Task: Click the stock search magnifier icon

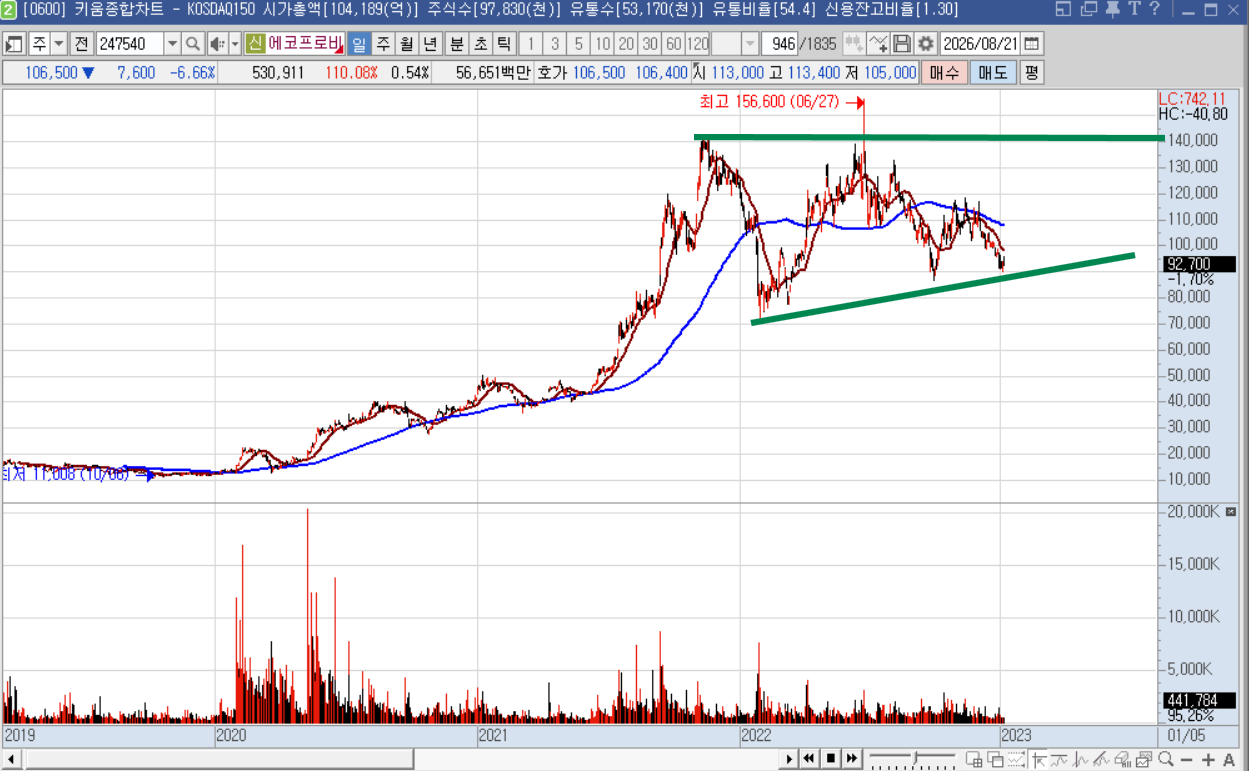Action: 193,45
